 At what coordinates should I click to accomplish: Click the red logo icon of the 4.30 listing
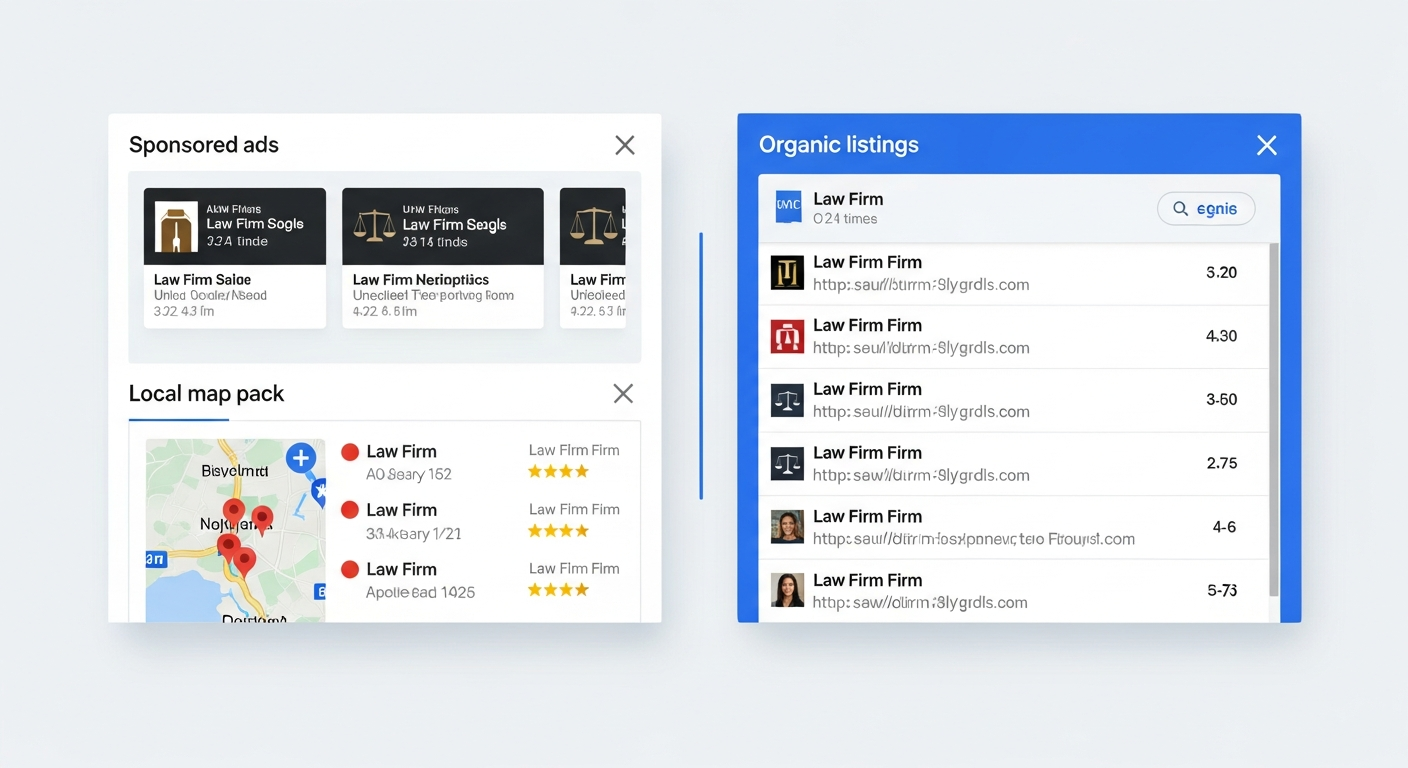(787, 337)
